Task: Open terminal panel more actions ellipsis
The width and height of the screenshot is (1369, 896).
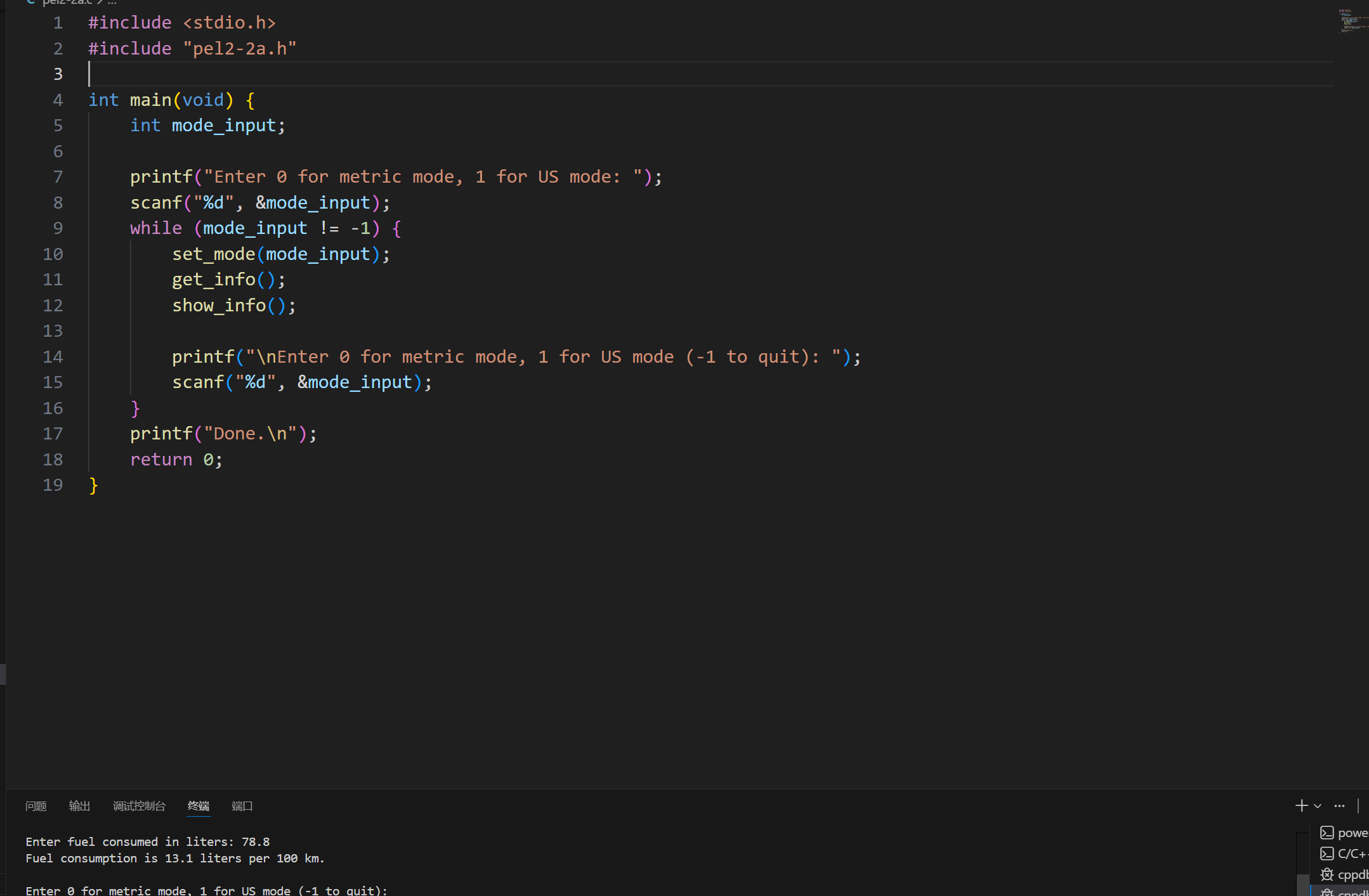Action: point(1339,806)
